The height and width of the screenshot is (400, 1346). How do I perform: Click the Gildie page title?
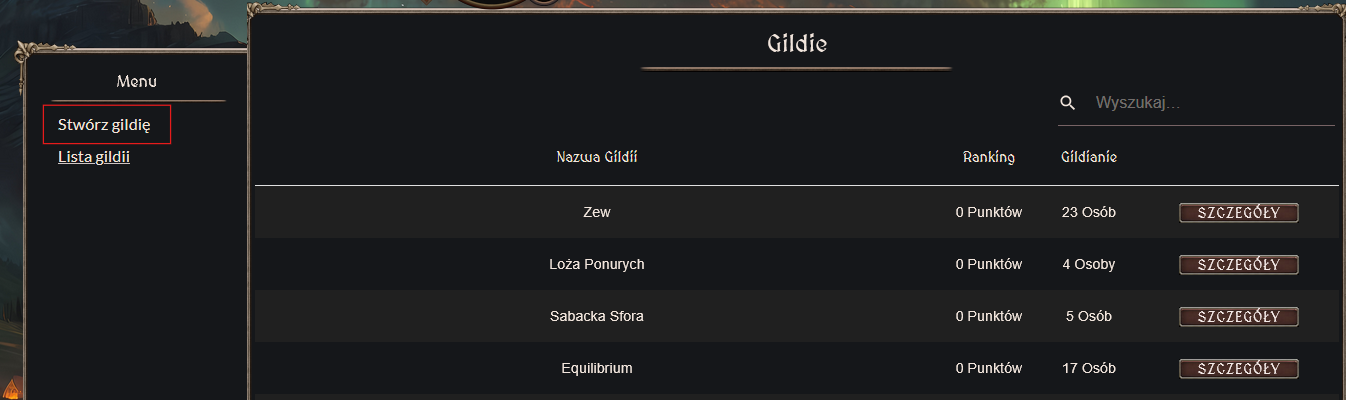pyautogui.click(x=797, y=44)
